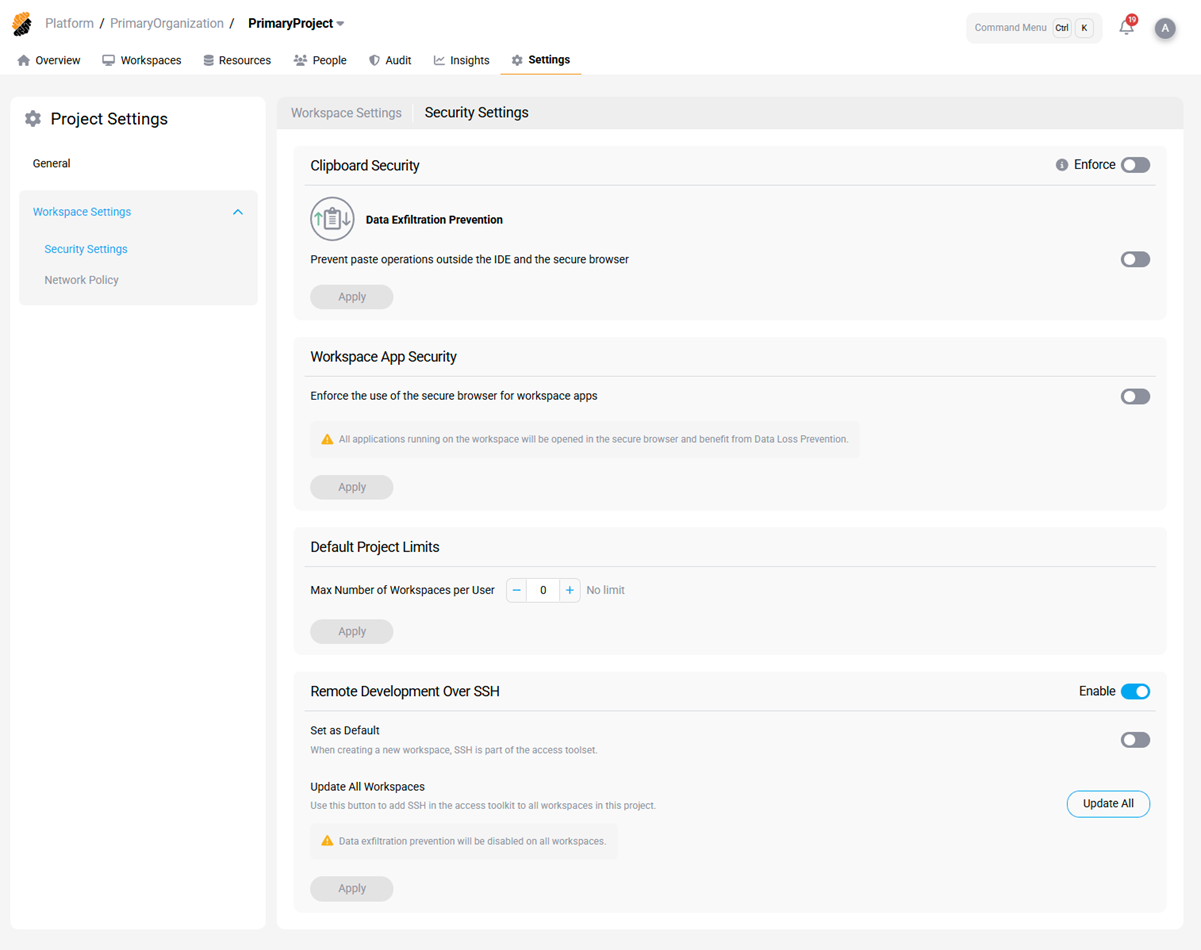The image size is (1201, 950).
Task: Turn on Set as Default for SSH
Action: point(1135,739)
